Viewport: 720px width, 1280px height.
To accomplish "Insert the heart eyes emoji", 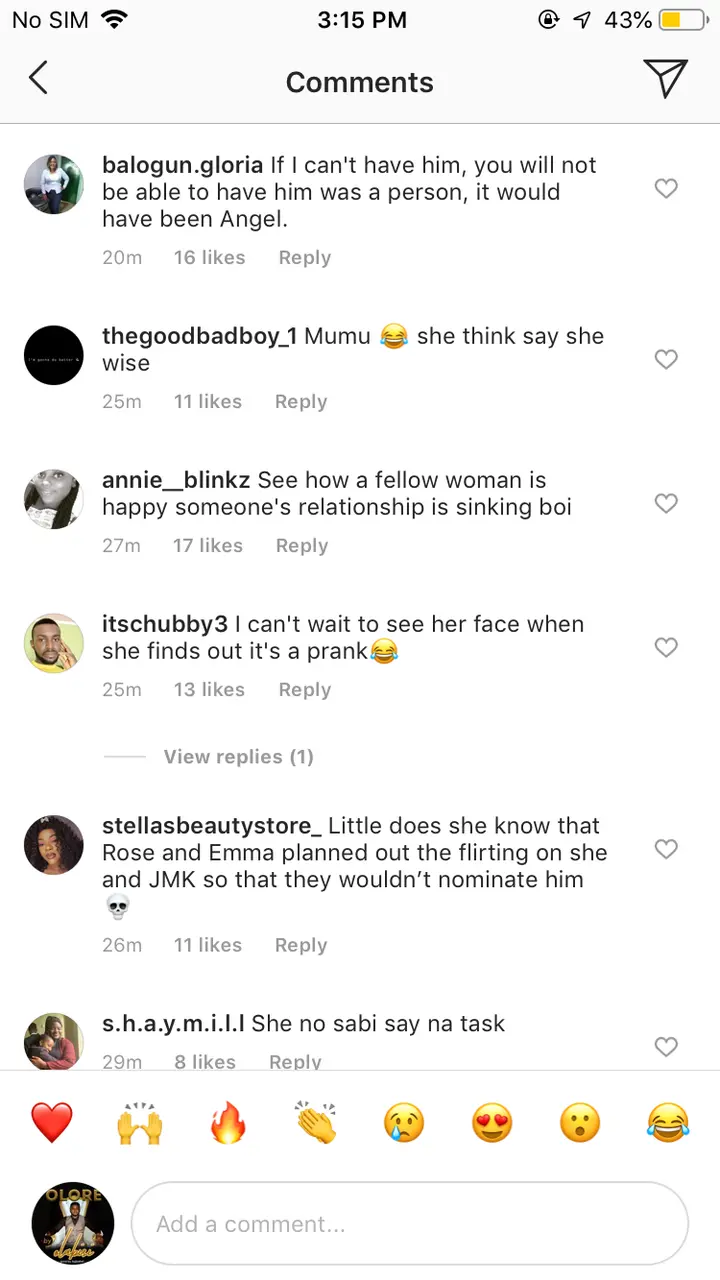I will tap(492, 1123).
